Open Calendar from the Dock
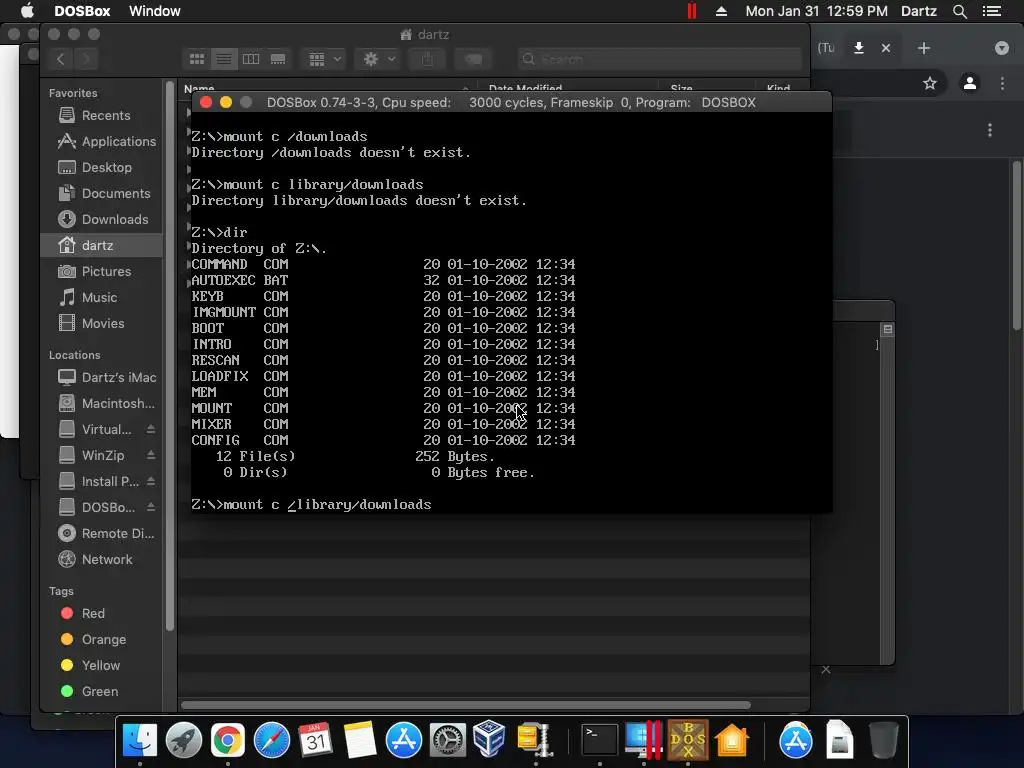 [315, 740]
